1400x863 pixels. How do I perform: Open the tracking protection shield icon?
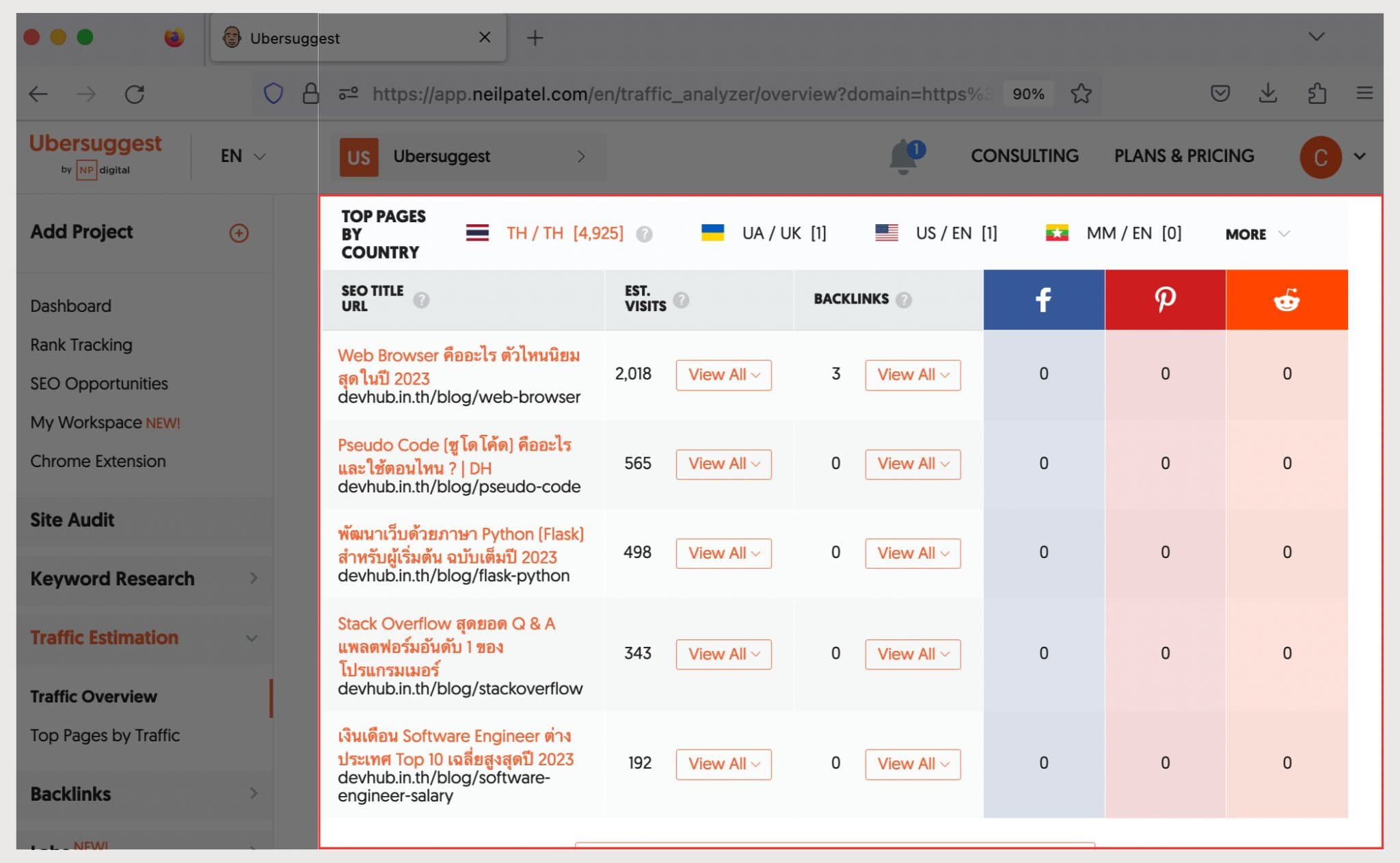pos(273,93)
